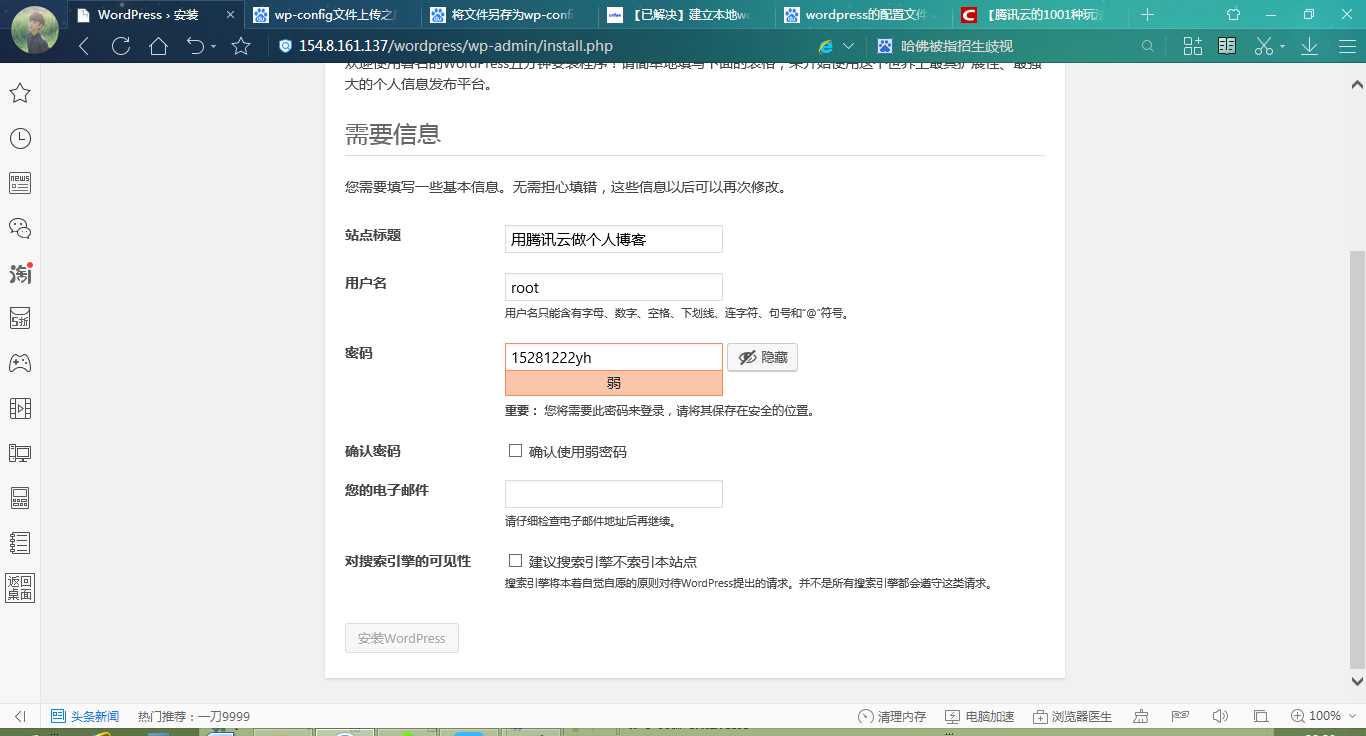The image size is (1366, 736).
Task: Open the video film icon in sidebar
Action: (x=19, y=408)
